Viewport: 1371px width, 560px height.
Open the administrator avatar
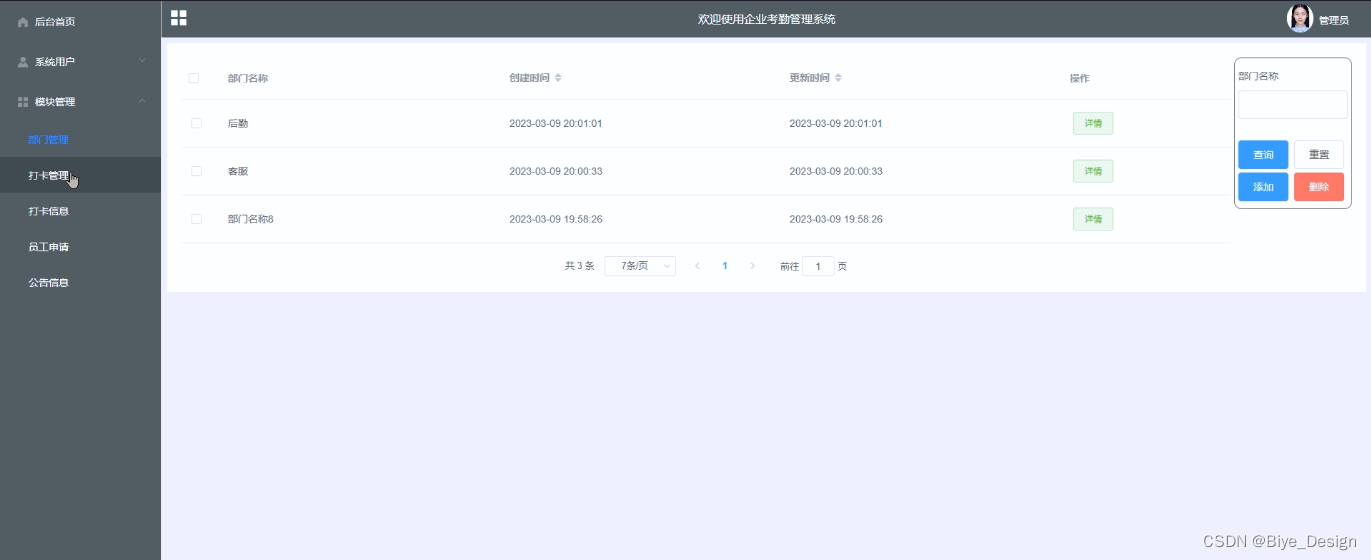tap(1300, 18)
